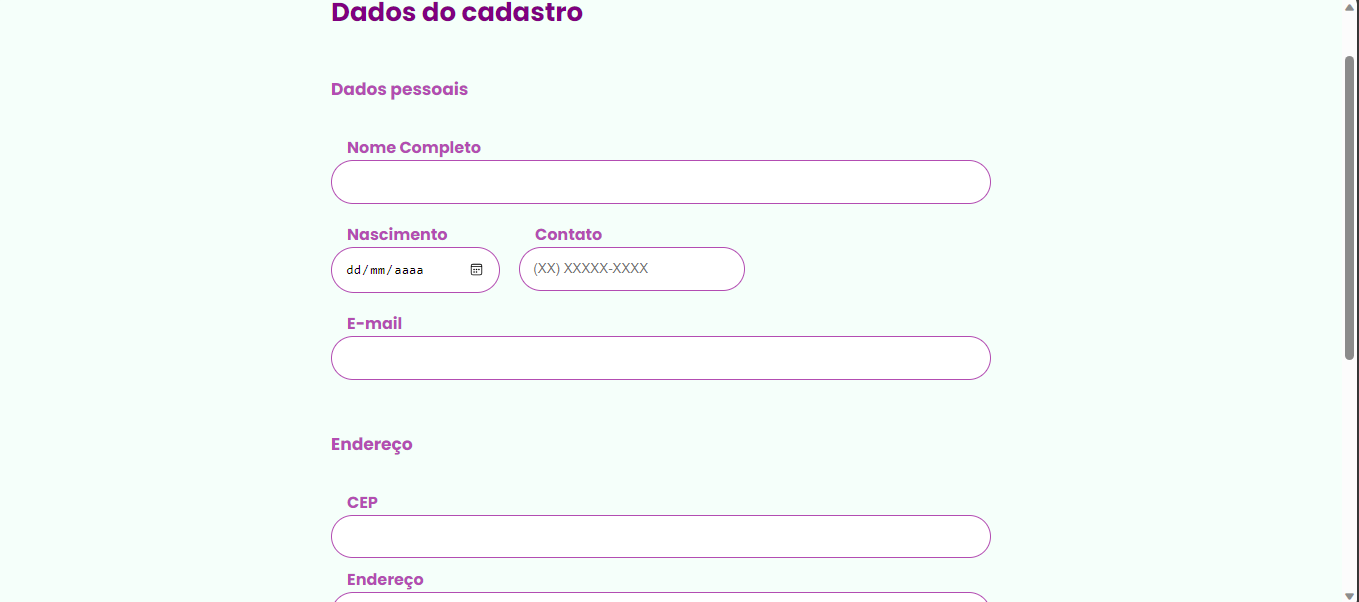
Task: Click the Contato label text
Action: click(x=568, y=235)
